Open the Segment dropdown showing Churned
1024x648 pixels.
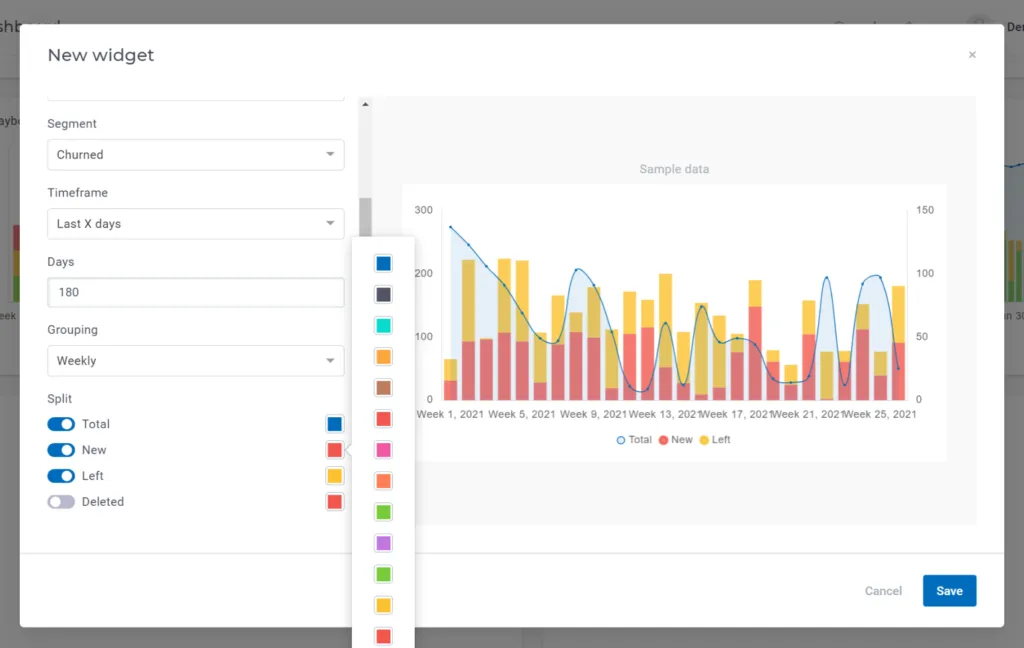click(x=195, y=155)
